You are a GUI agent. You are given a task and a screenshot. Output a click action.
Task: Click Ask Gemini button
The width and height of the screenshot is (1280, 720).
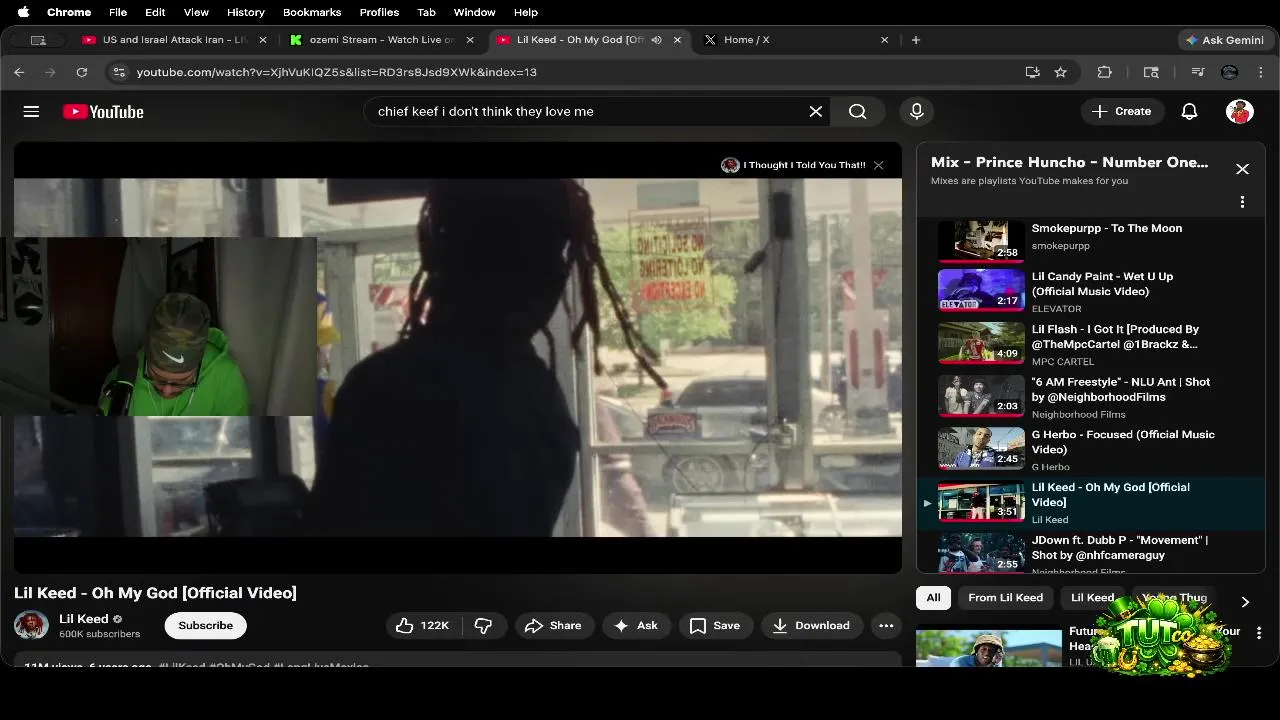coord(1224,40)
